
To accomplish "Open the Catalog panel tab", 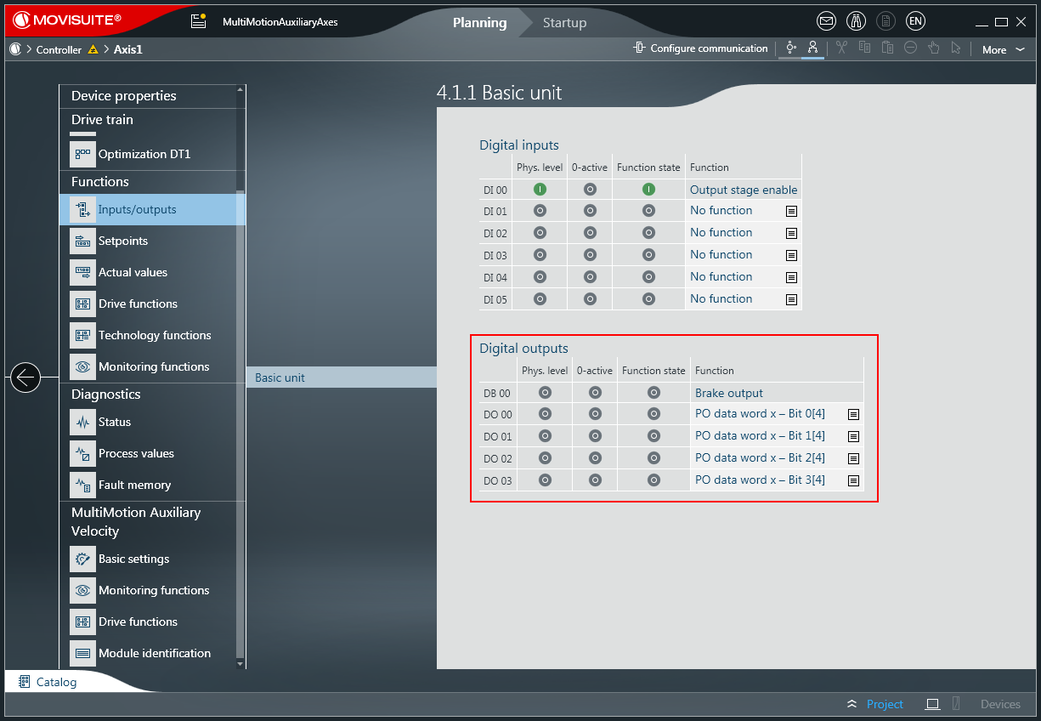I will coord(56,682).
